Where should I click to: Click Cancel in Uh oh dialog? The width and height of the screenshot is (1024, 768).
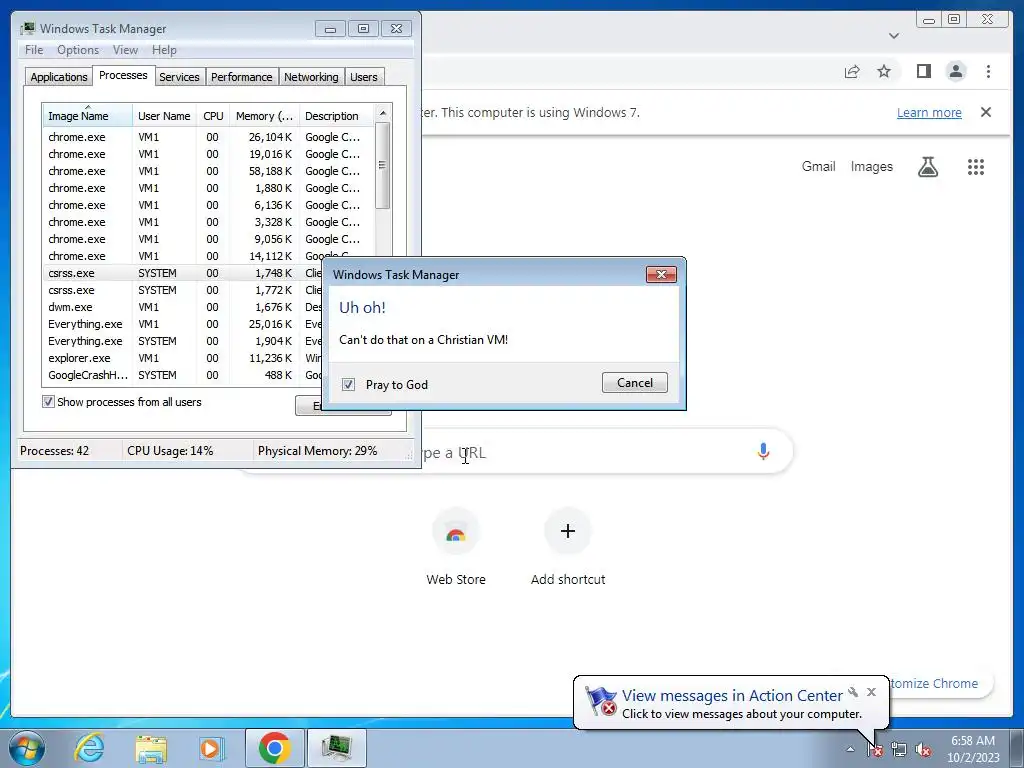click(635, 383)
